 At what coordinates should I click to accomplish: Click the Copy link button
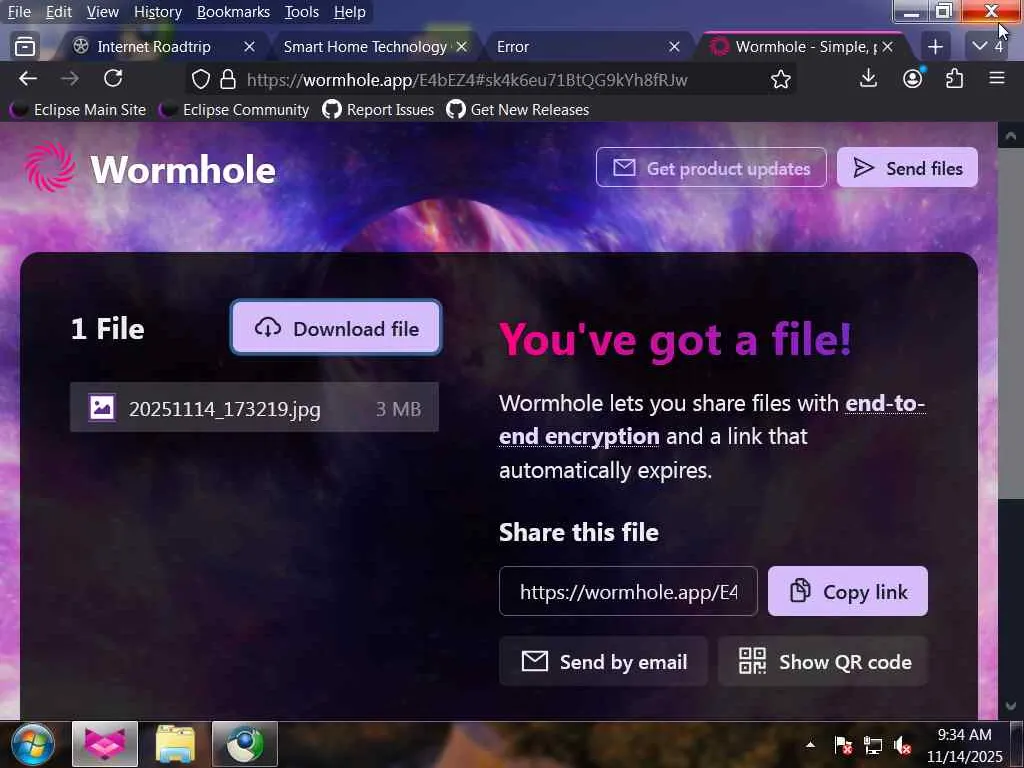coord(848,592)
